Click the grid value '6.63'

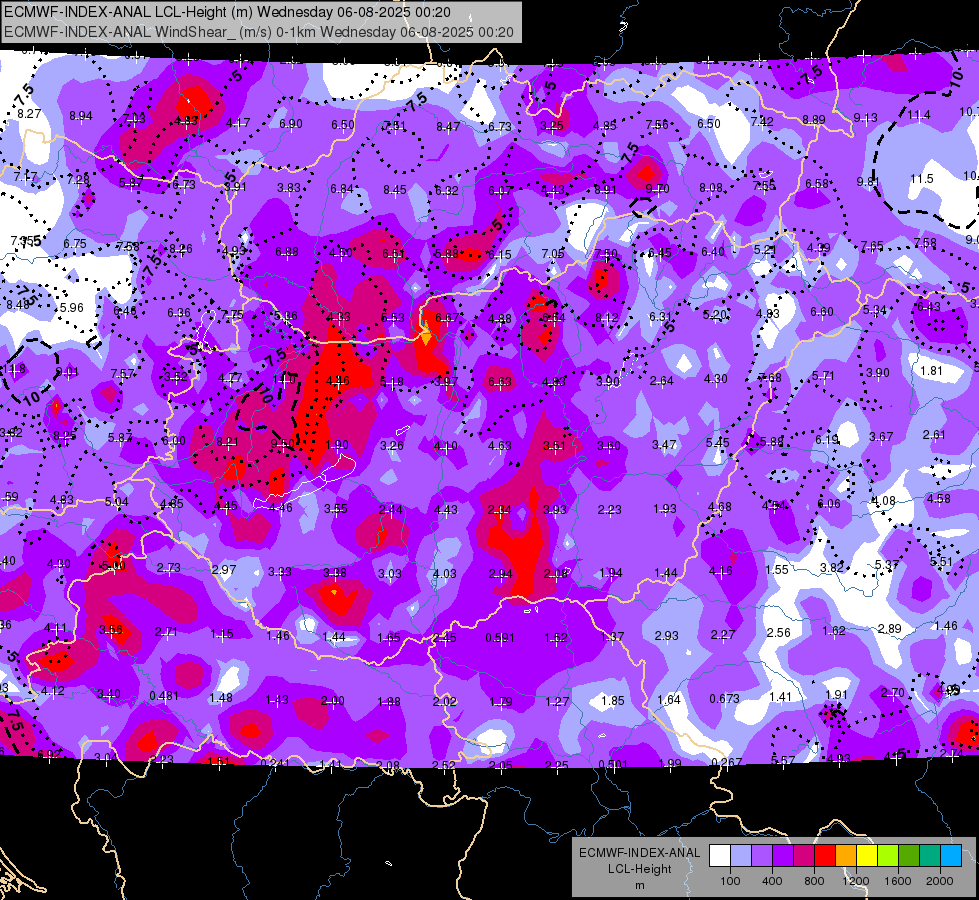[500, 381]
